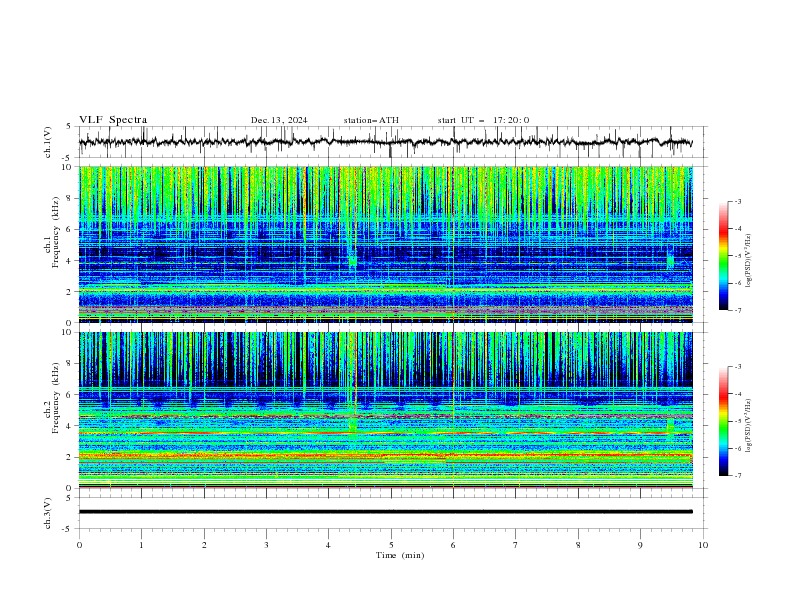The width and height of the screenshot is (792, 612).
Task: Click the ch.2 'Frequency (kHz)' axis label
Action: click(55, 398)
